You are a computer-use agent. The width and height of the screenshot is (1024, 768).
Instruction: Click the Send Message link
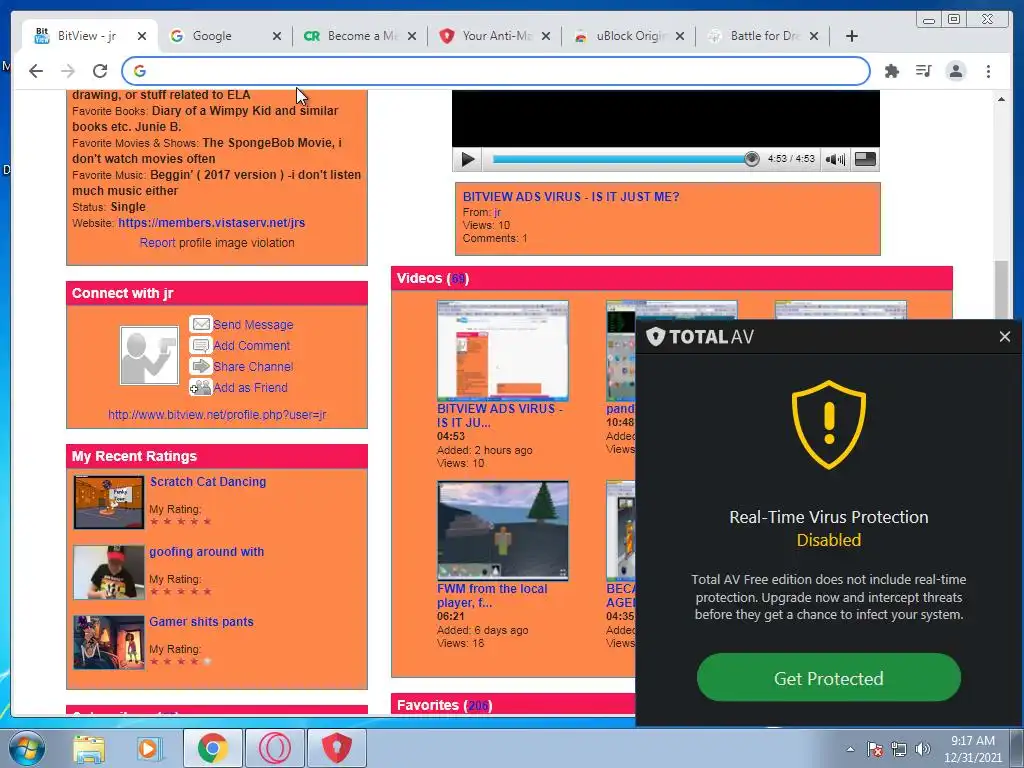pyautogui.click(x=253, y=325)
